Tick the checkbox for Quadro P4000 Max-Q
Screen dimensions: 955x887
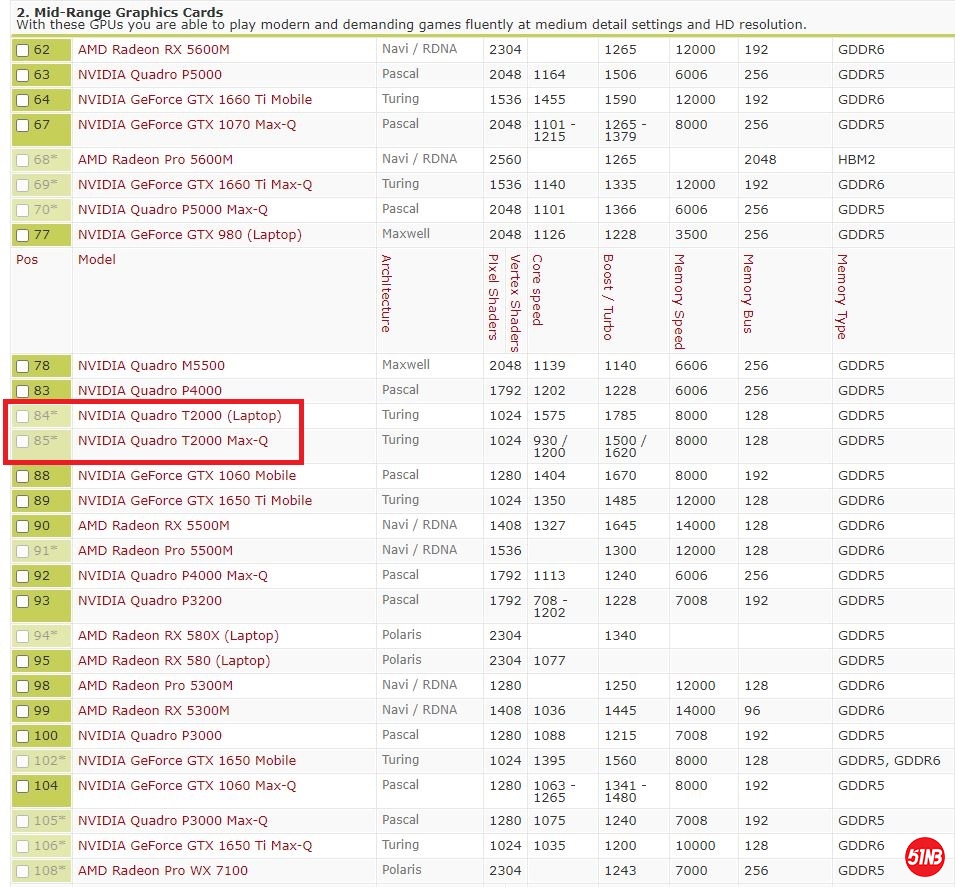(x=23, y=576)
